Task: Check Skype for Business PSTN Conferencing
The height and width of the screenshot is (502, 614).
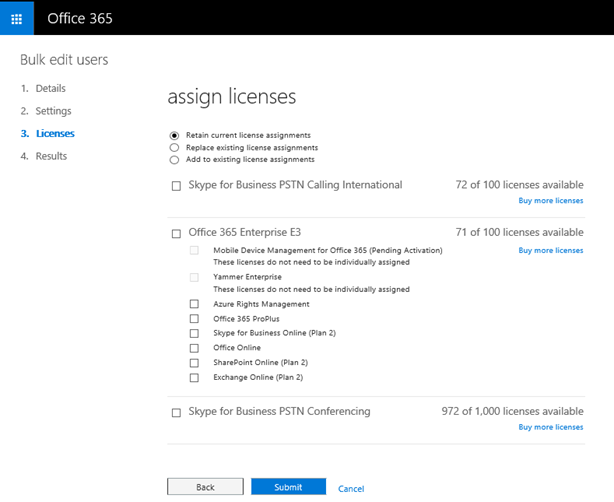Action: [176, 412]
